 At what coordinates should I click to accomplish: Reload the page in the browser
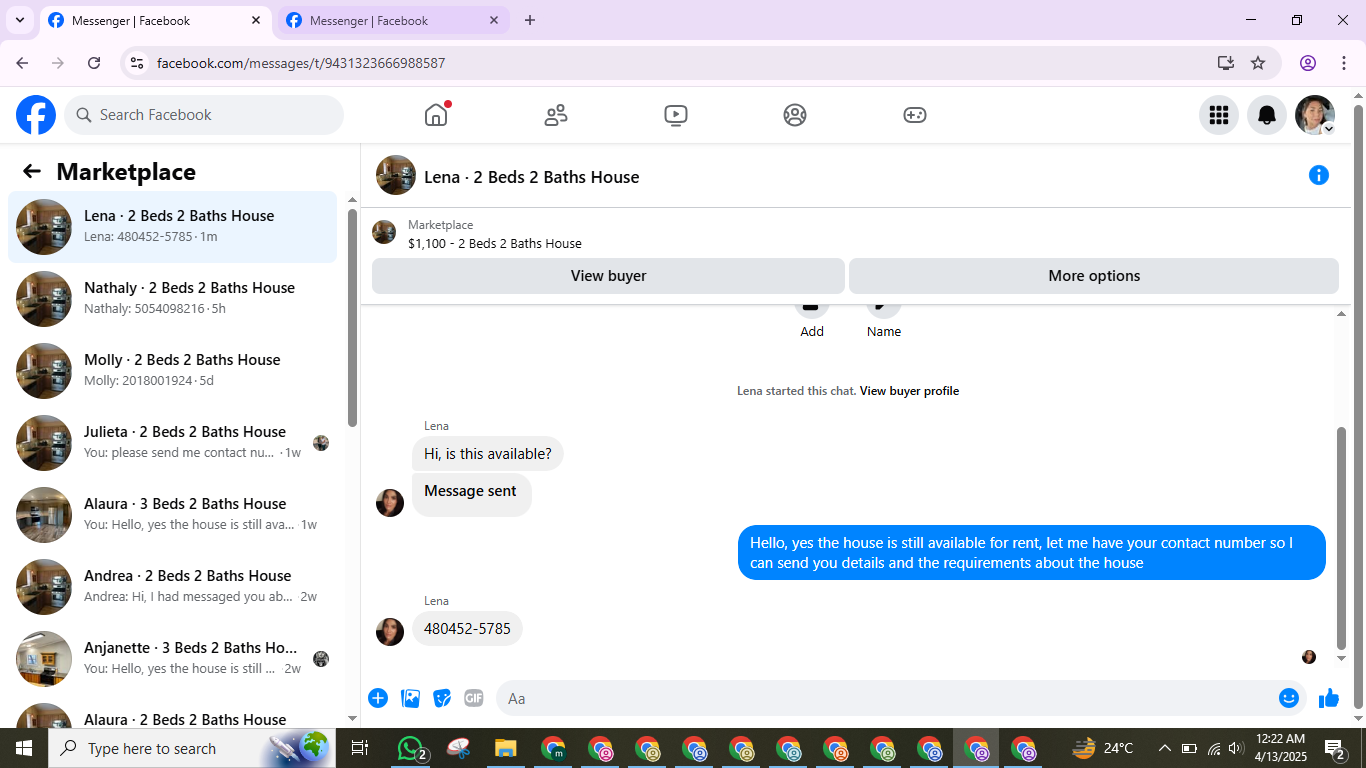point(94,63)
